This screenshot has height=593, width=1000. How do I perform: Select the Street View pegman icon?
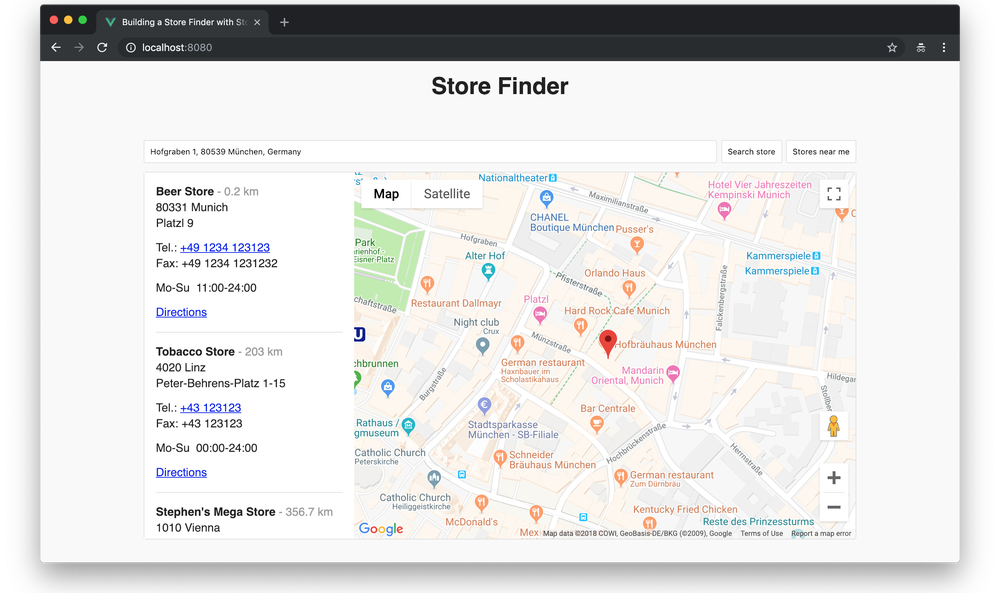point(834,426)
